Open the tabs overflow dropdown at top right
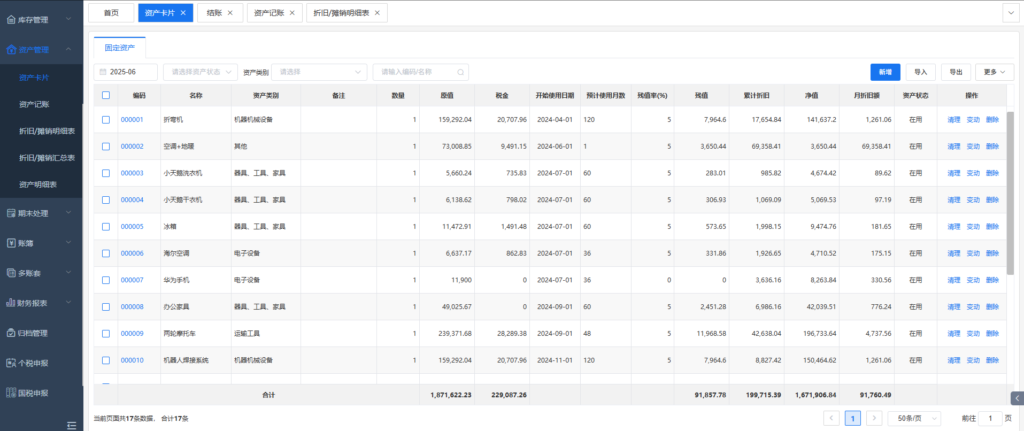The height and width of the screenshot is (431, 1024). coord(1011,13)
